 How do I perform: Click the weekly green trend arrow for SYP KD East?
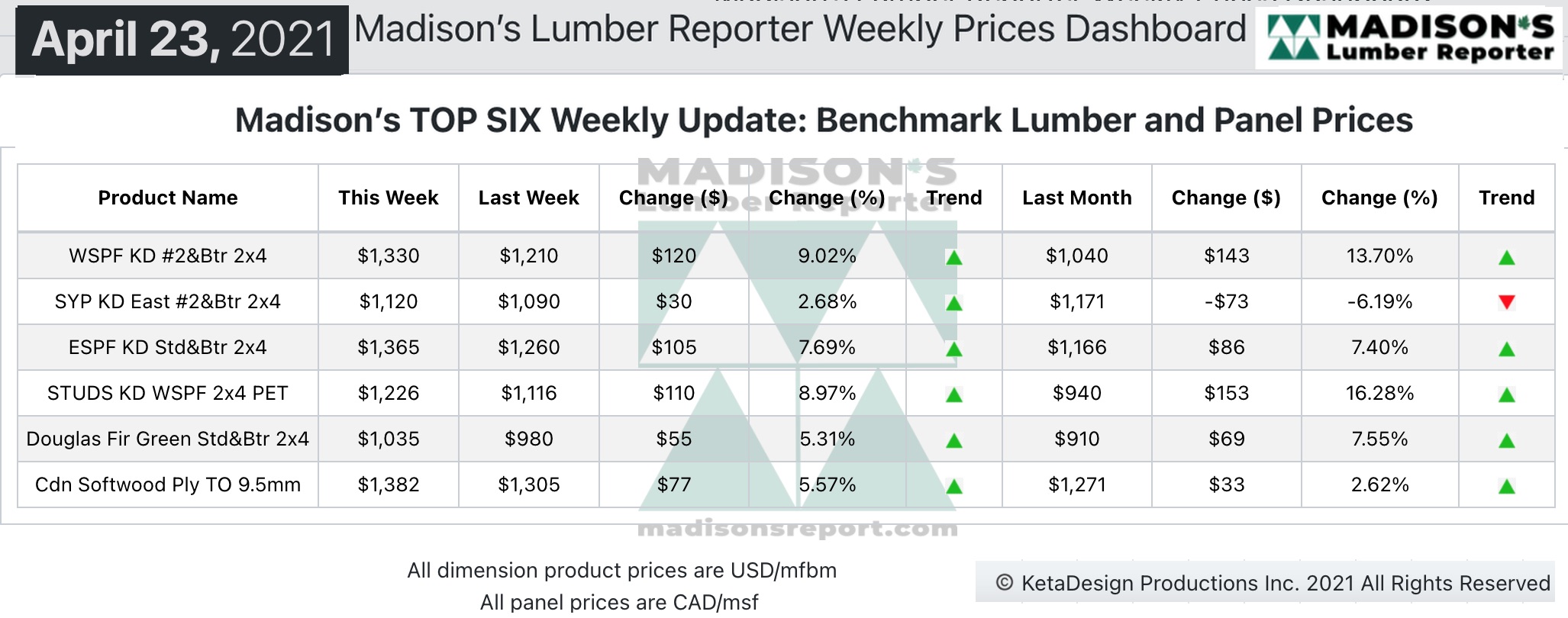(953, 303)
